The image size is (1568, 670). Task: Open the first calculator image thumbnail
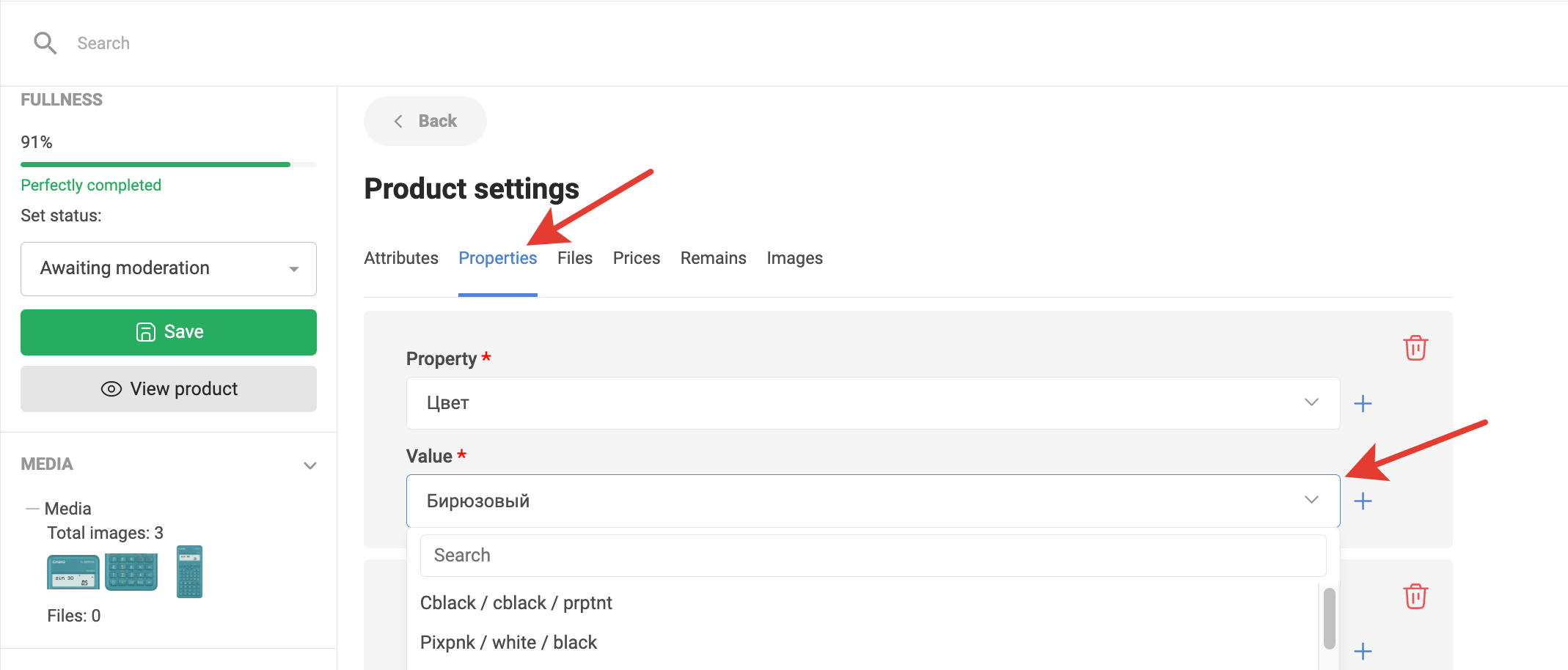point(73,573)
